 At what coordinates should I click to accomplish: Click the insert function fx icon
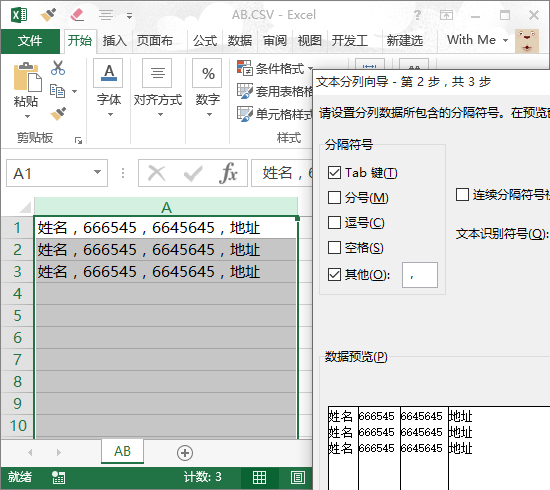[228, 173]
